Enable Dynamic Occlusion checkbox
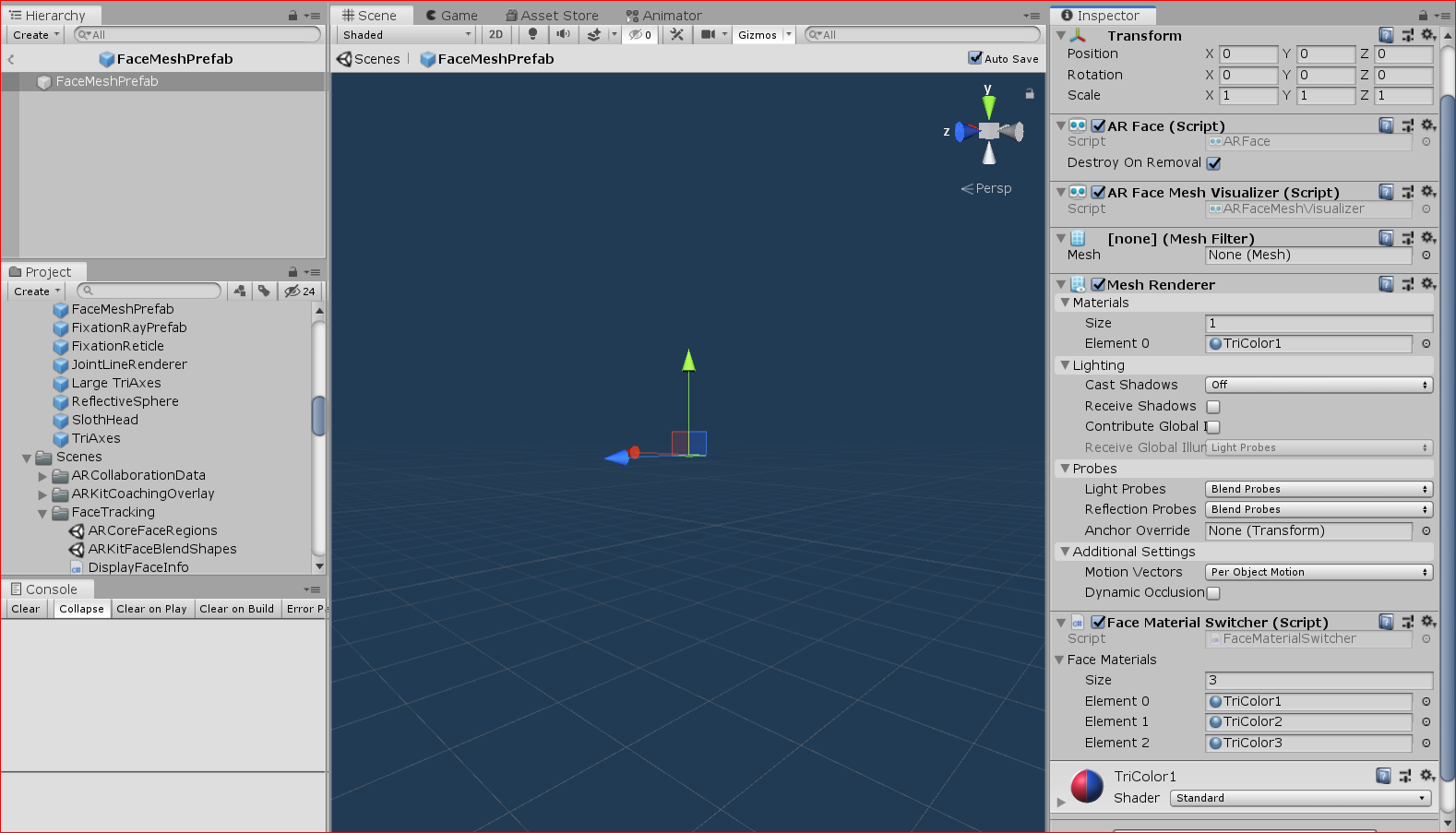 click(x=1213, y=593)
